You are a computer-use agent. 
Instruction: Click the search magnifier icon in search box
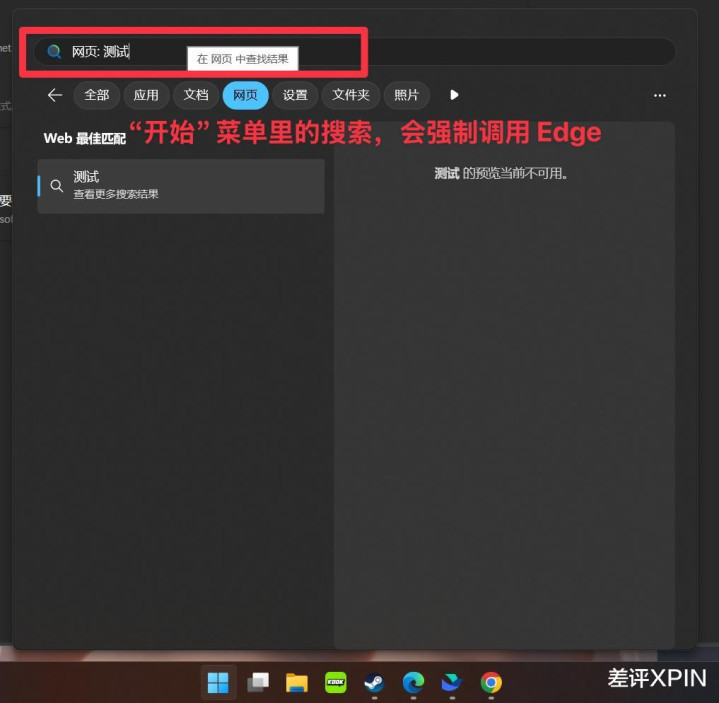pos(54,51)
